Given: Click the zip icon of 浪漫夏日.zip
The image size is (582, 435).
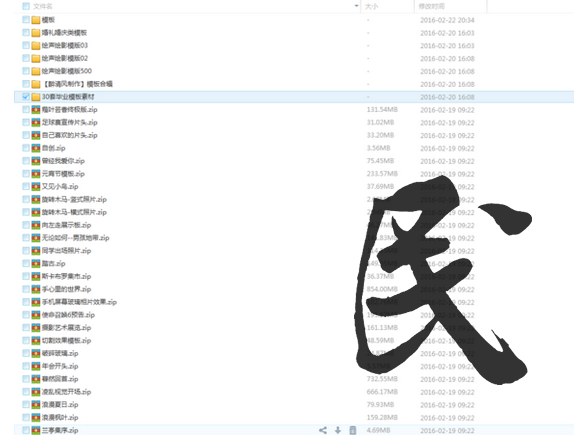Looking at the screenshot, I should 36,405.
